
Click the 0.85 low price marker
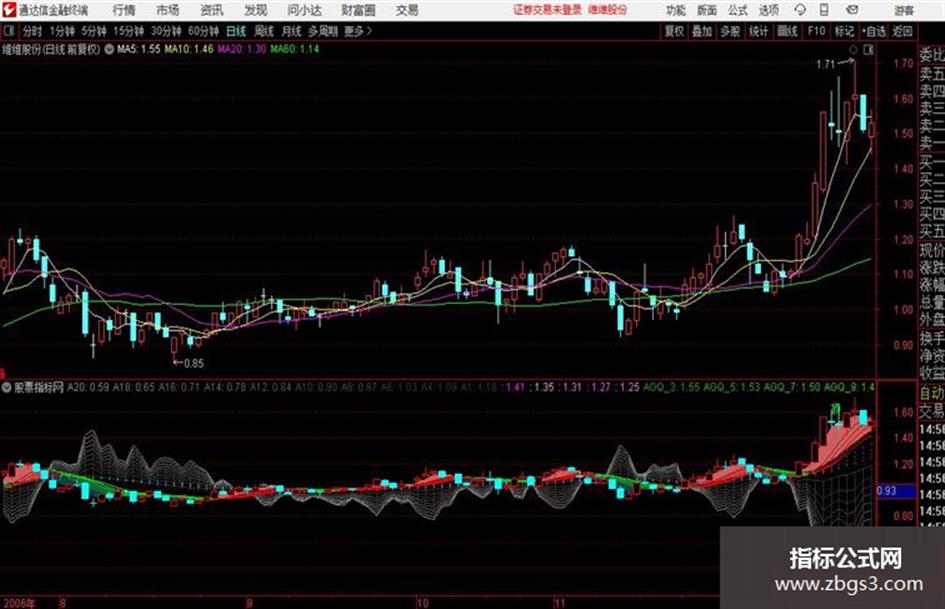193,363
